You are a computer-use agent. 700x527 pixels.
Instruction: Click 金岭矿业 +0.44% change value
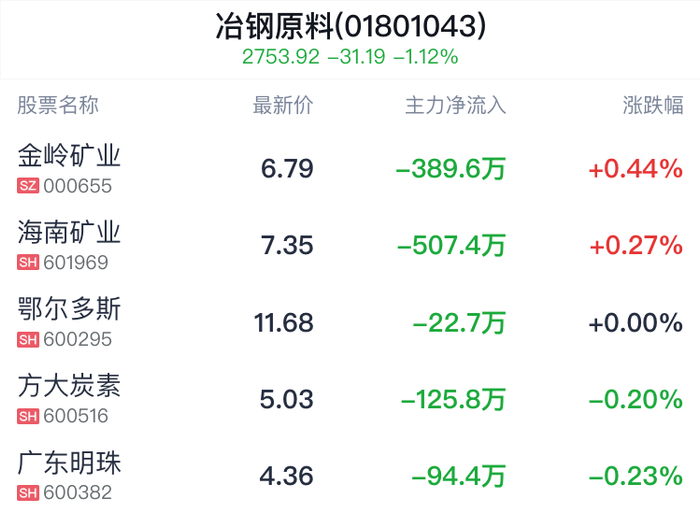635,169
